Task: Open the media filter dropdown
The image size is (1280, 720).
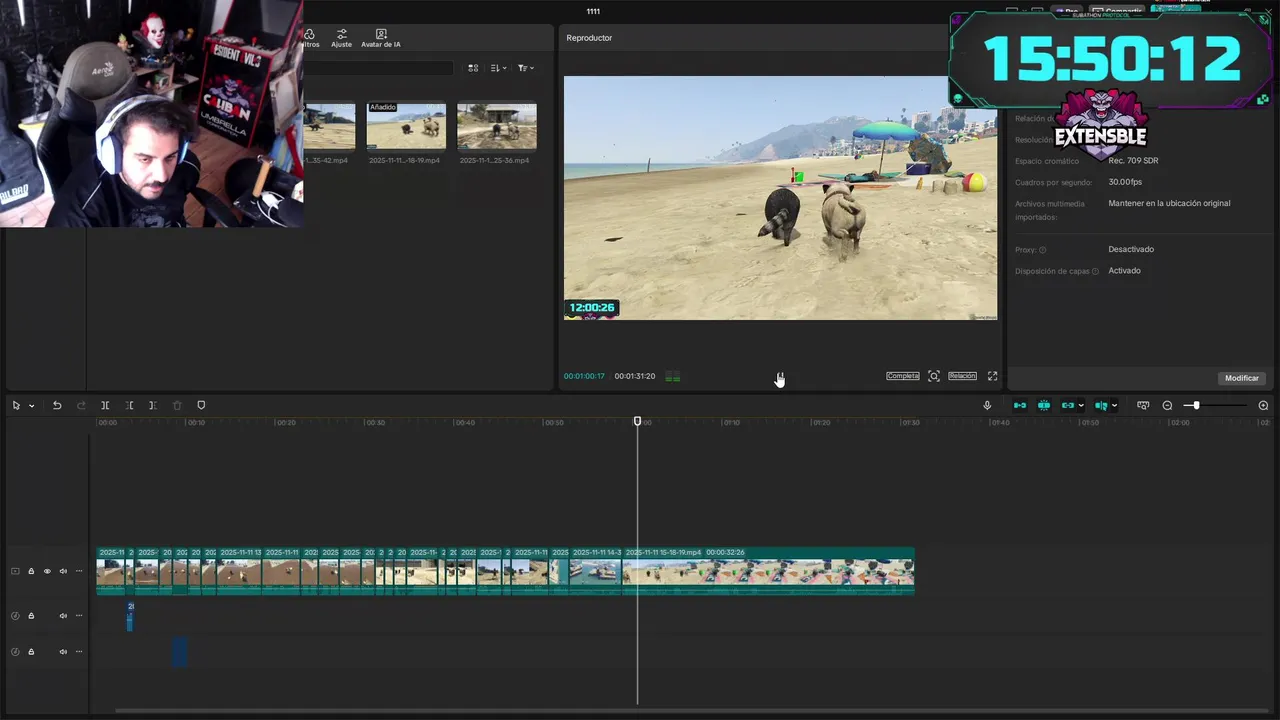Action: (525, 68)
